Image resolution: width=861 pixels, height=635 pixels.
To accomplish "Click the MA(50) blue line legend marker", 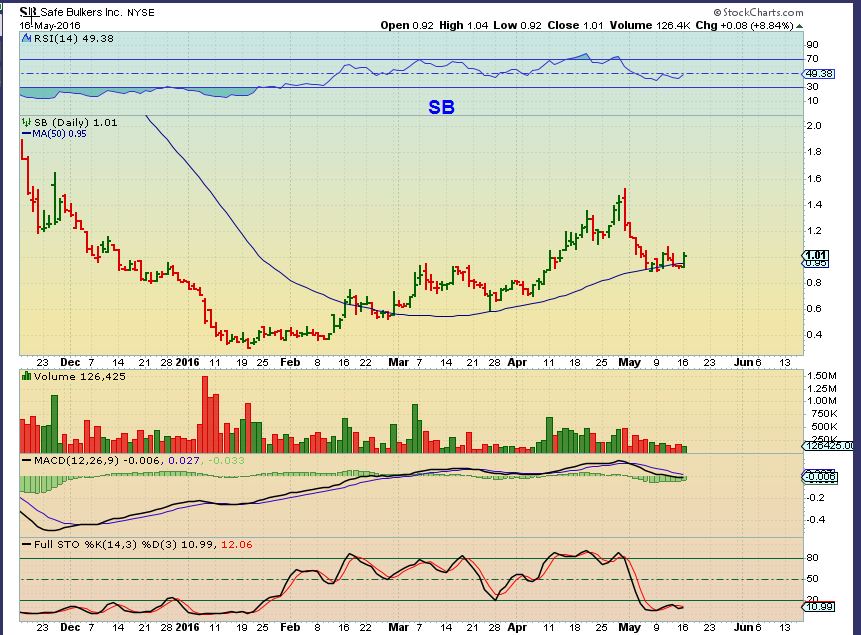I will coord(26,133).
